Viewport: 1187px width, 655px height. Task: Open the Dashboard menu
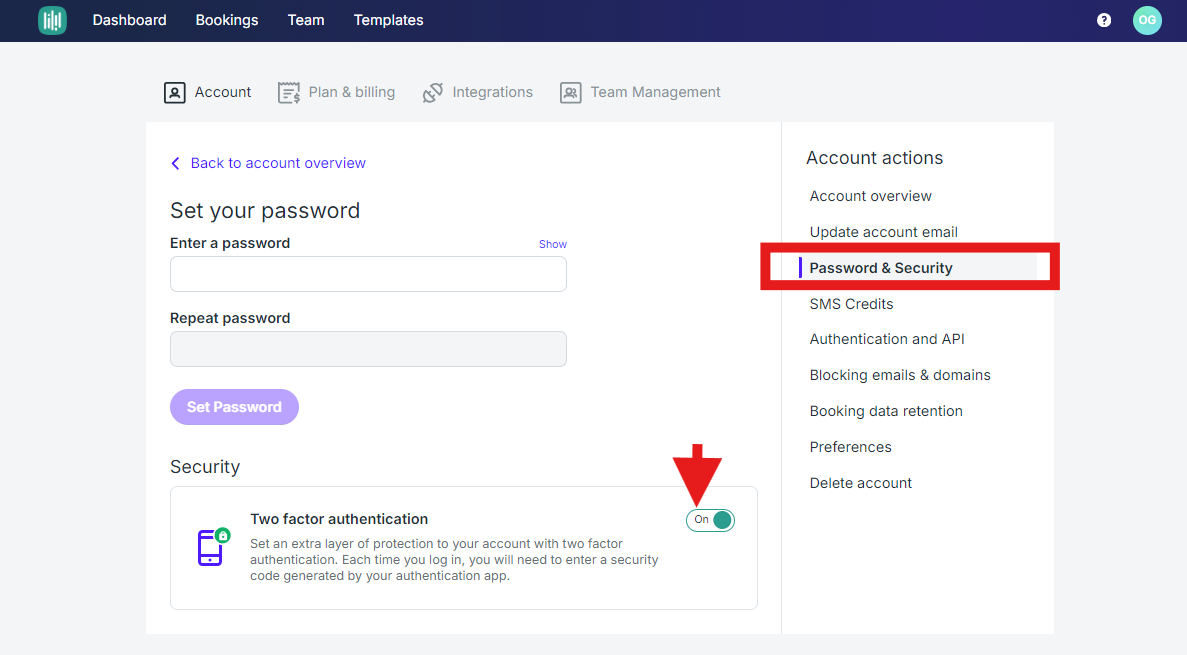pos(129,20)
